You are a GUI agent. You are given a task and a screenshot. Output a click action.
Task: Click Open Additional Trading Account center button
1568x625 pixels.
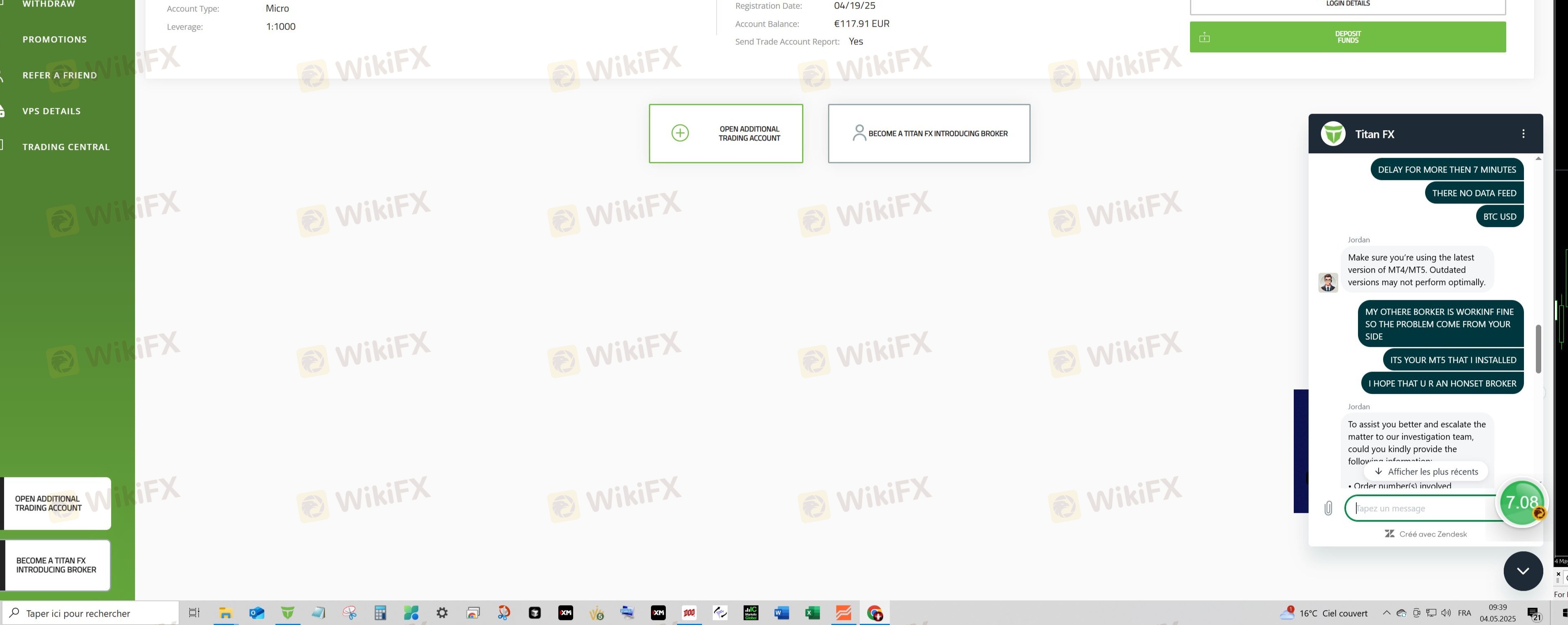pyautogui.click(x=726, y=133)
